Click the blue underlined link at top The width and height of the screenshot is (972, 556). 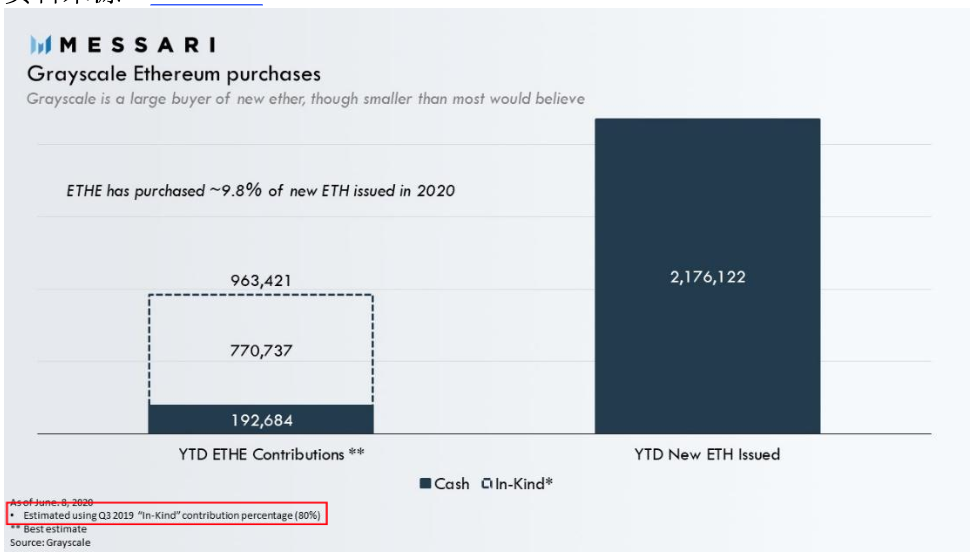click(206, 3)
